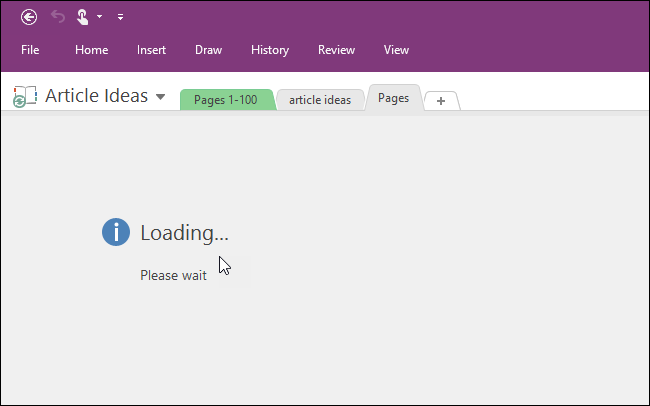Select the article ideas section tab
Screen dimensions: 650x406
320,100
